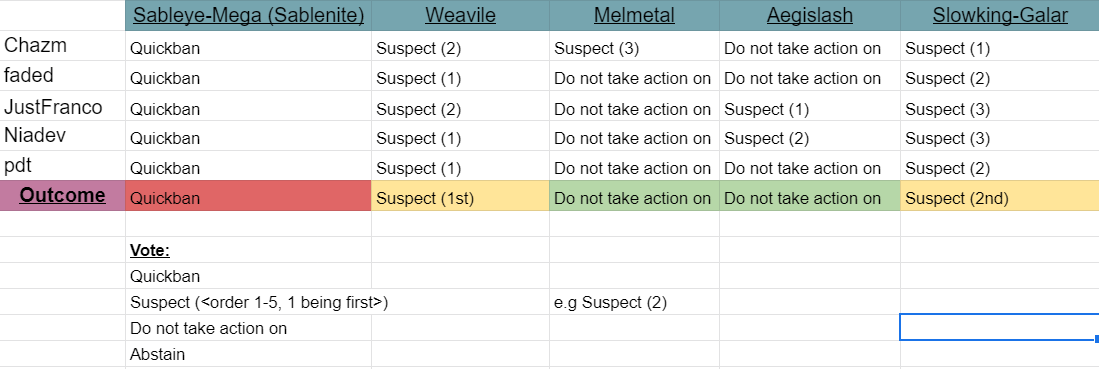Select Chazm's Melmetal Suspect (3) cell
The height and width of the screenshot is (369, 1099).
click(634, 48)
